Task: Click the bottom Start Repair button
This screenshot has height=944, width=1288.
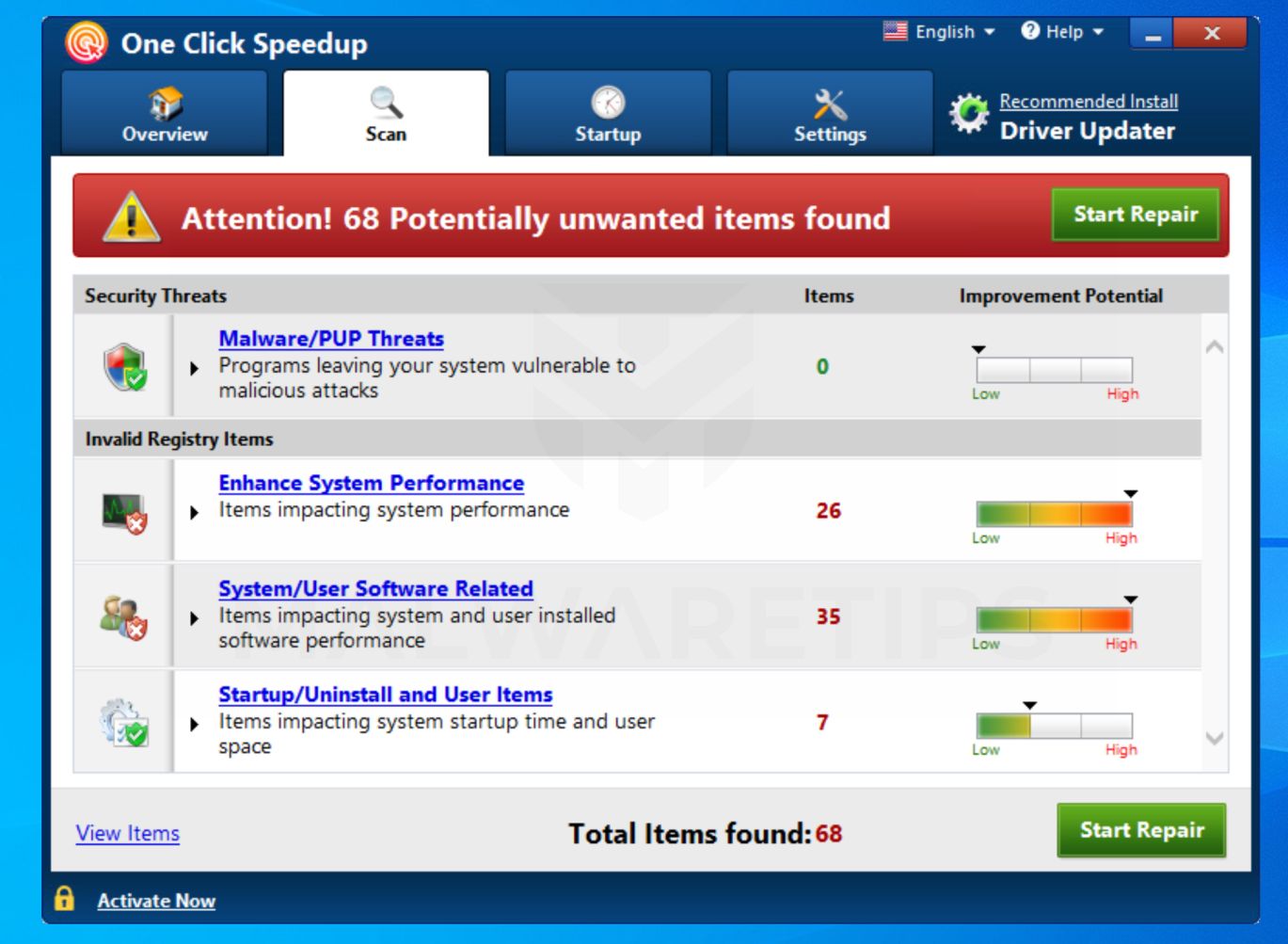Action: pyautogui.click(x=1141, y=830)
